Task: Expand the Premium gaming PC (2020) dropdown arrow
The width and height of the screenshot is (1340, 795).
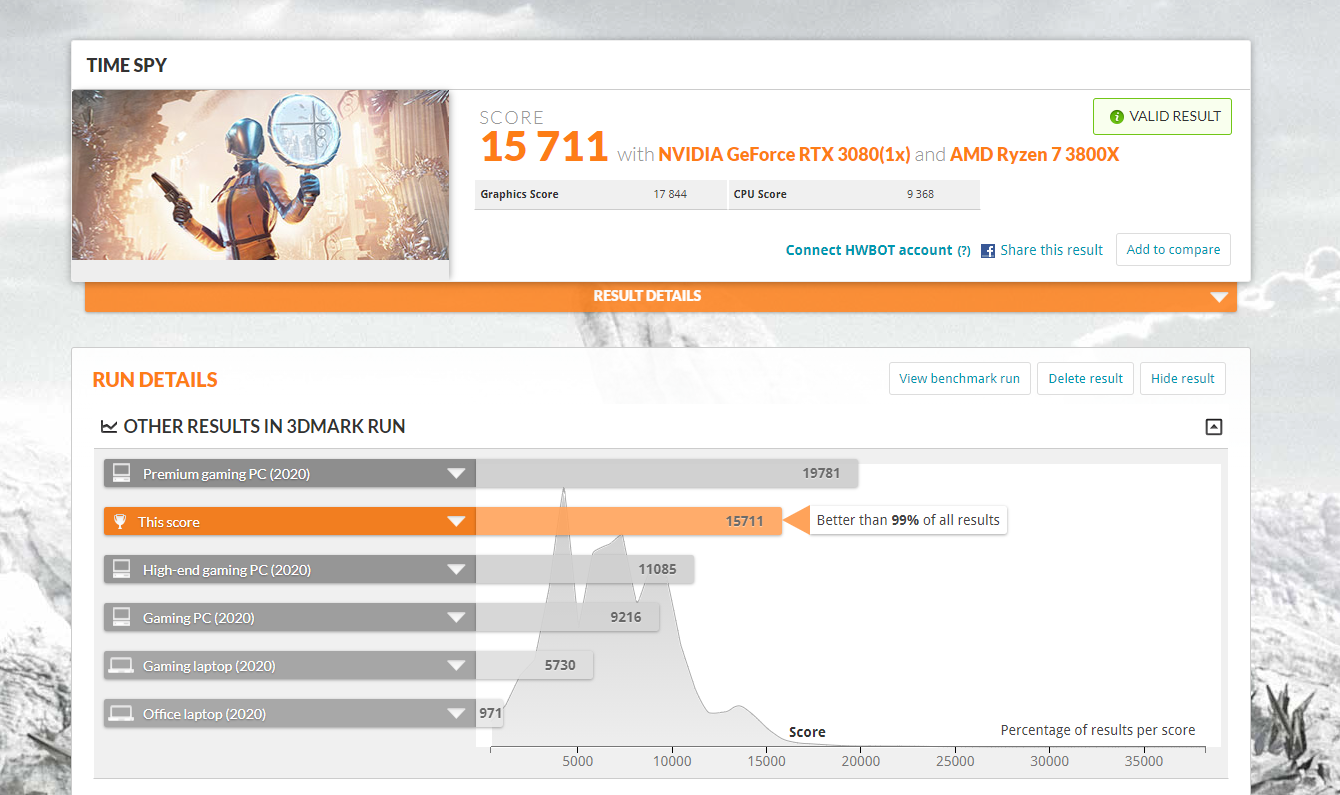Action: pyautogui.click(x=456, y=474)
